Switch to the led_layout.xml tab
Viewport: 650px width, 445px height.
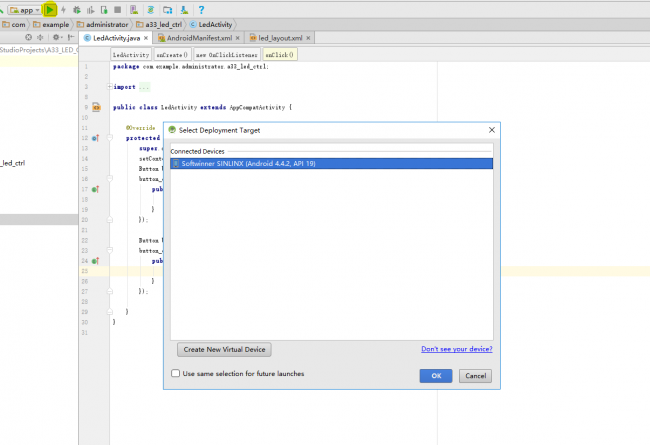(x=280, y=38)
